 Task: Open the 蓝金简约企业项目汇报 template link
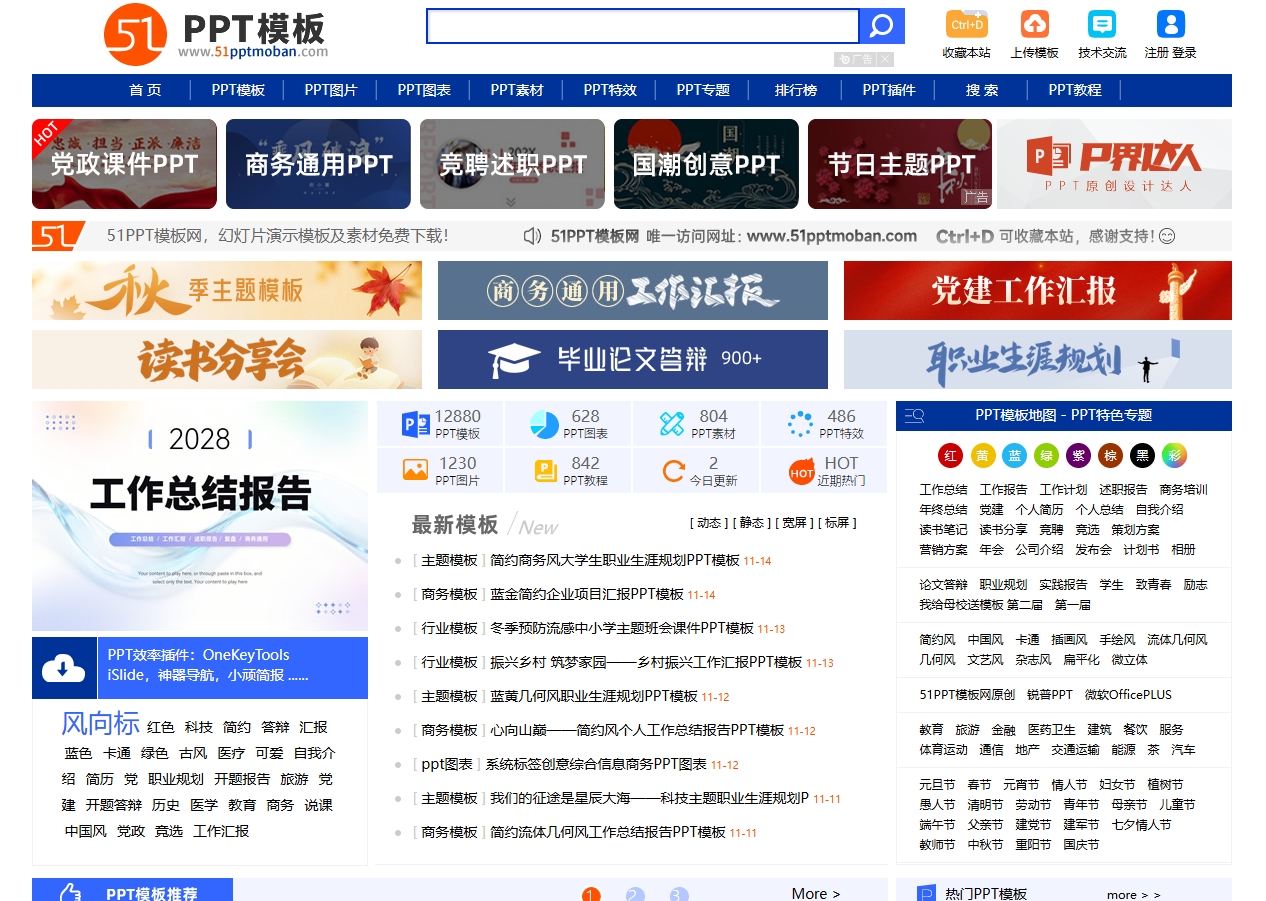click(x=586, y=594)
